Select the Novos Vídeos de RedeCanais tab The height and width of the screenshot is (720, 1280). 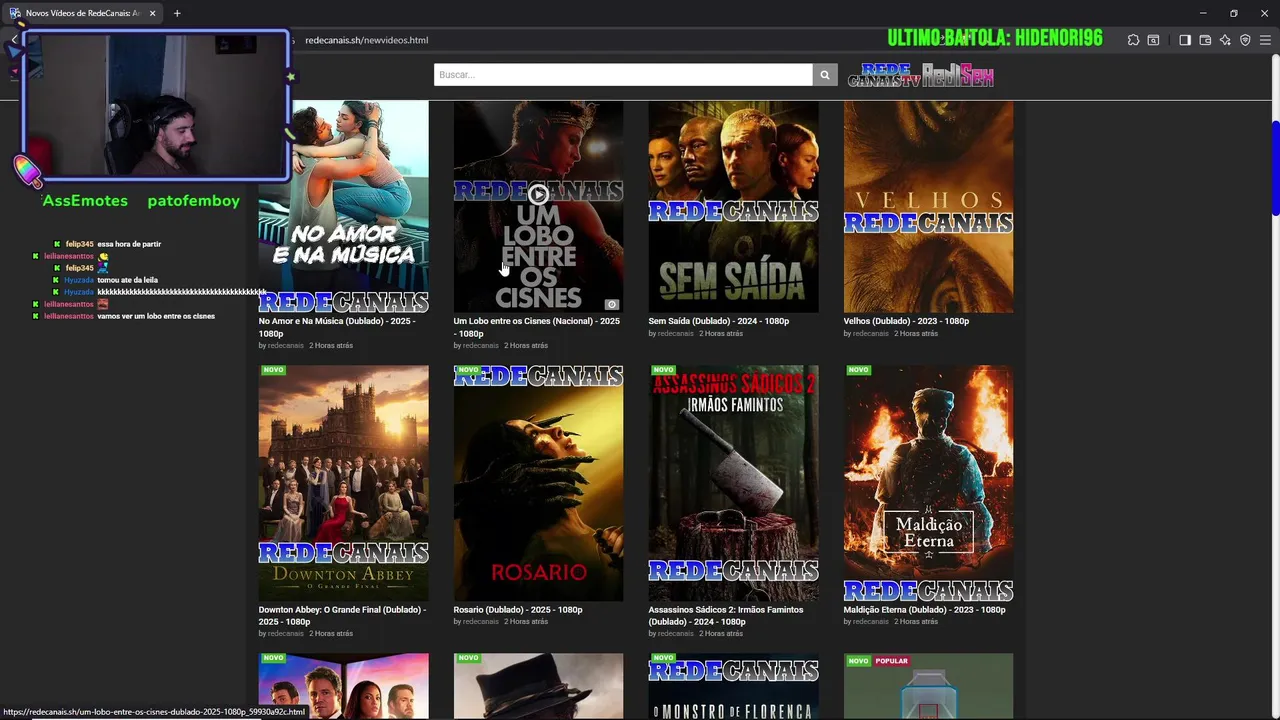pyautogui.click(x=82, y=13)
